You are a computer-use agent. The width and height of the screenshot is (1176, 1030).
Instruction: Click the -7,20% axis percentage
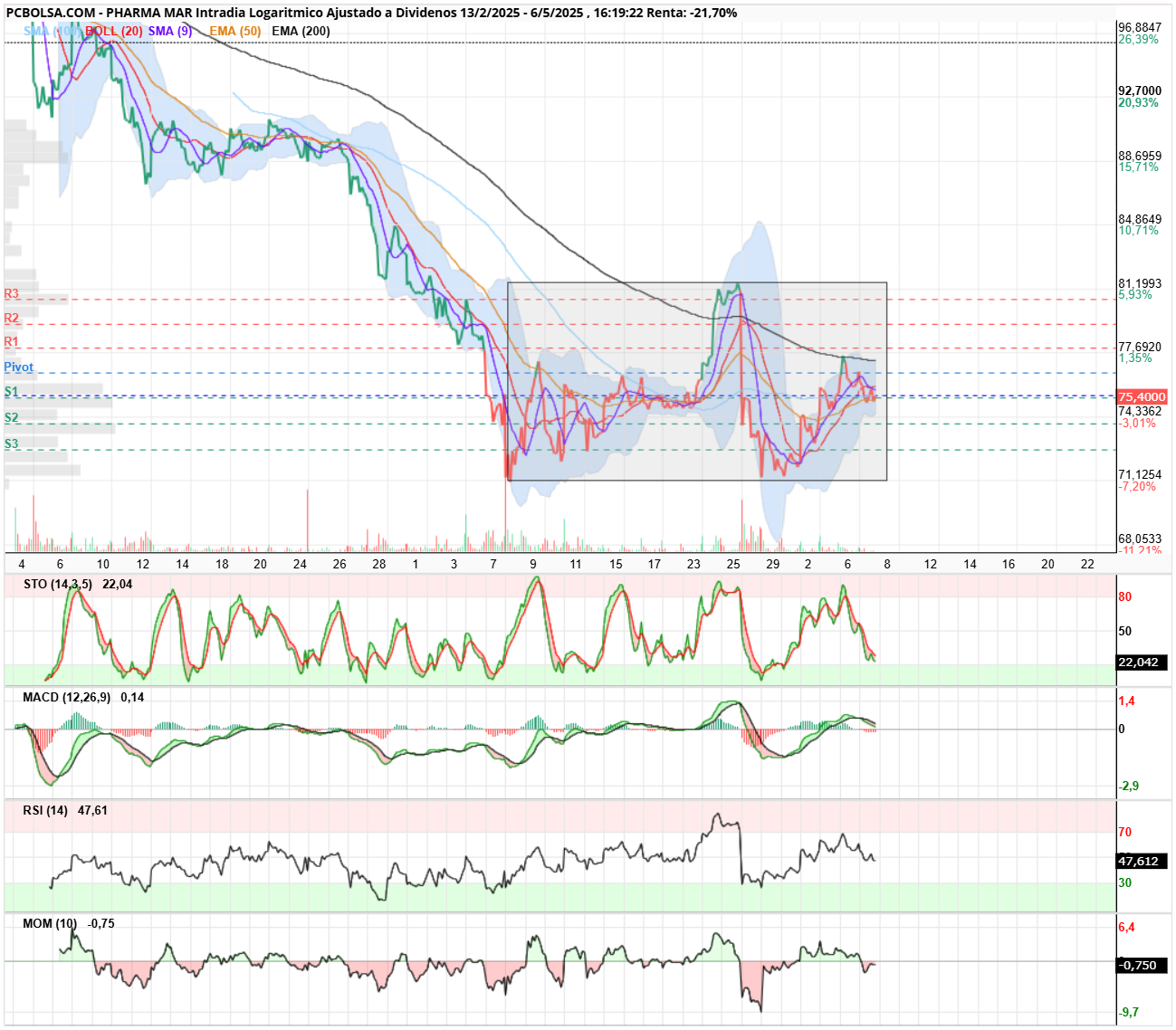click(x=1137, y=486)
